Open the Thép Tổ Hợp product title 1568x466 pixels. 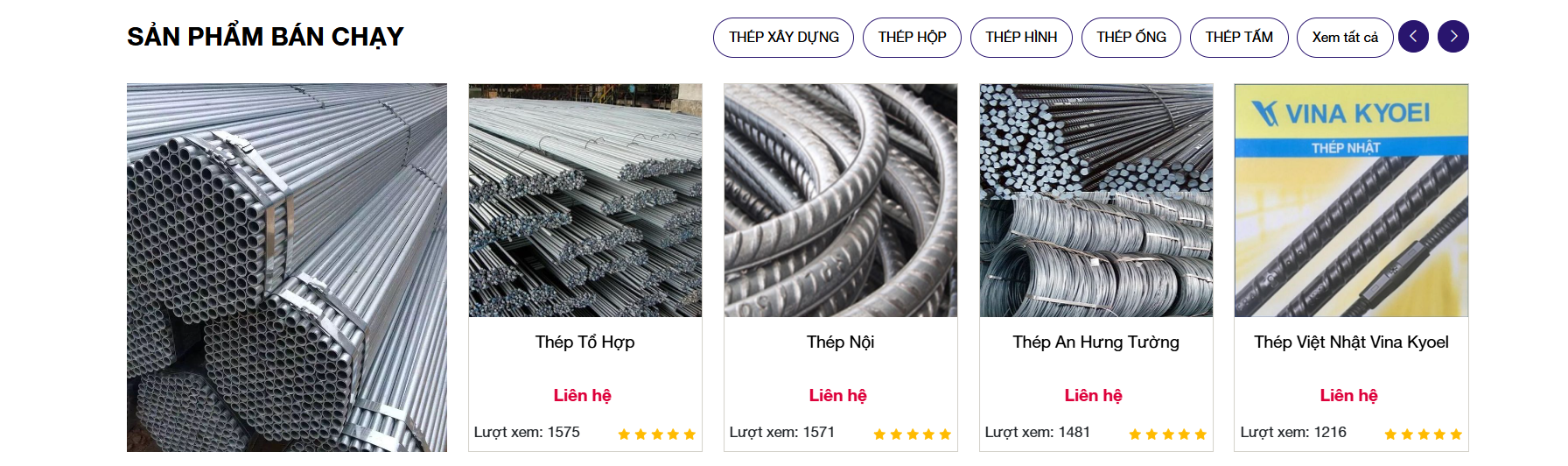pos(584,342)
